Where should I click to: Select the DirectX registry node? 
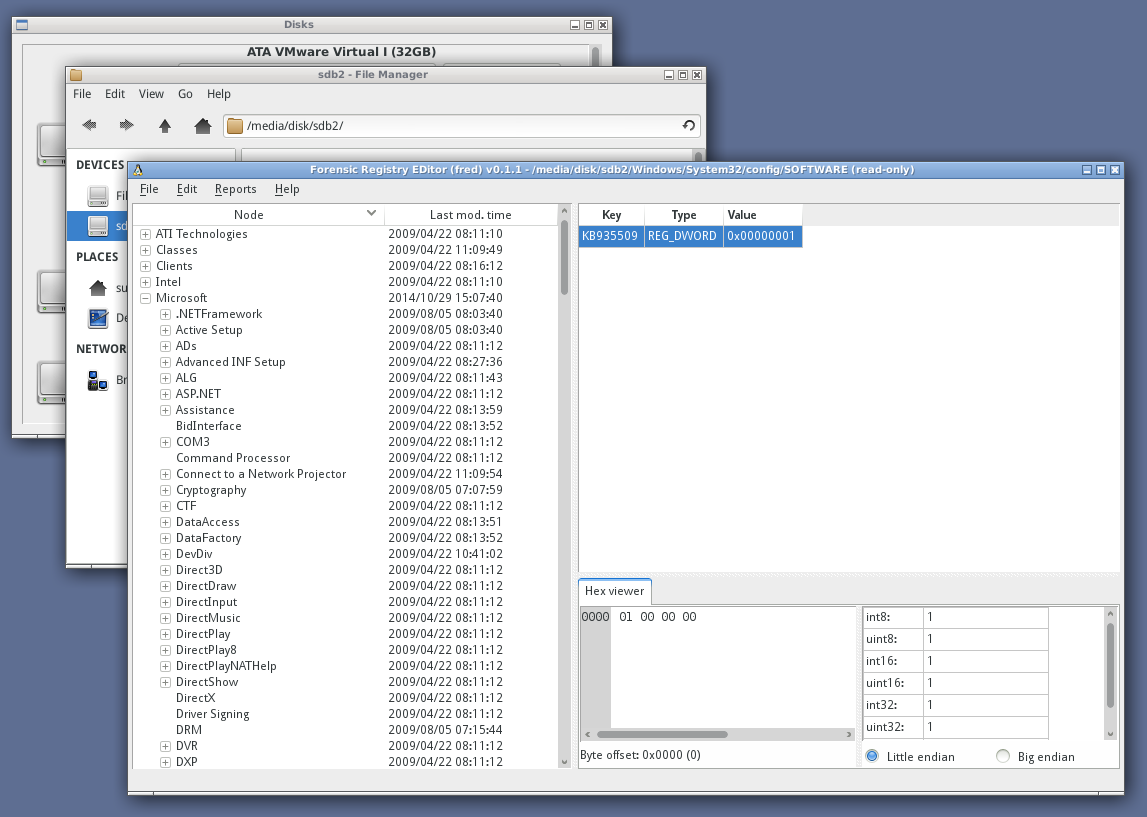pos(195,698)
